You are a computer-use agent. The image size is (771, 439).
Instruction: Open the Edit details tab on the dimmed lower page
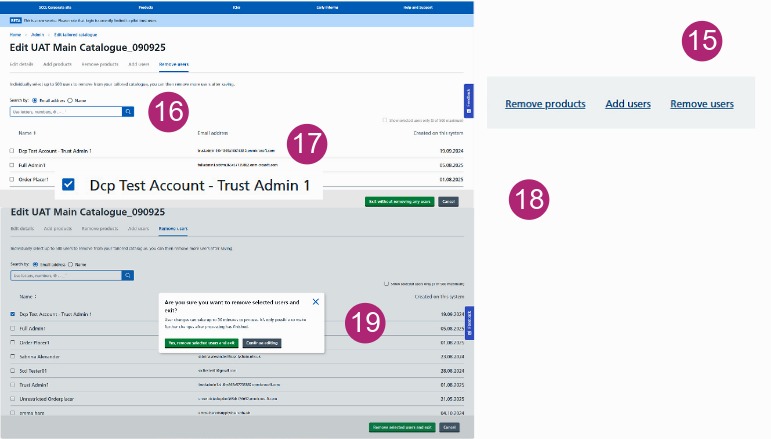point(22,229)
